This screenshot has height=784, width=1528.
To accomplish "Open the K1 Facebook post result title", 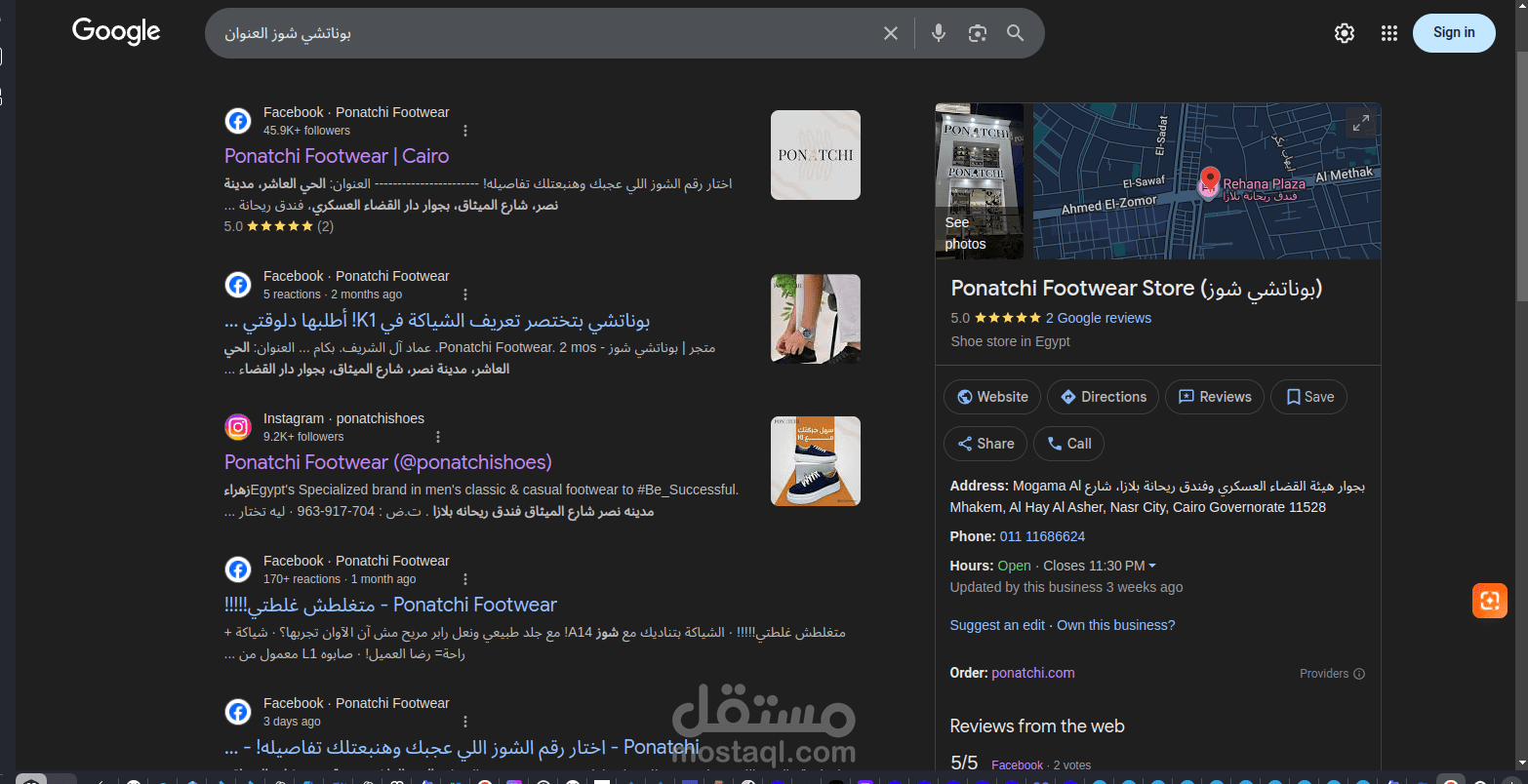I will [x=437, y=320].
